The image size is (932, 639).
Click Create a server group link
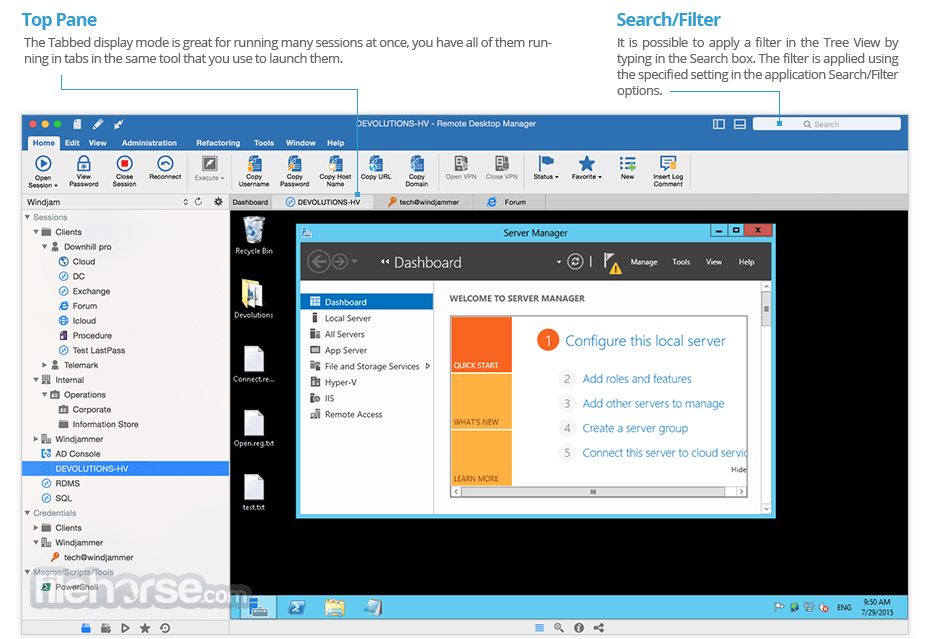tap(635, 428)
